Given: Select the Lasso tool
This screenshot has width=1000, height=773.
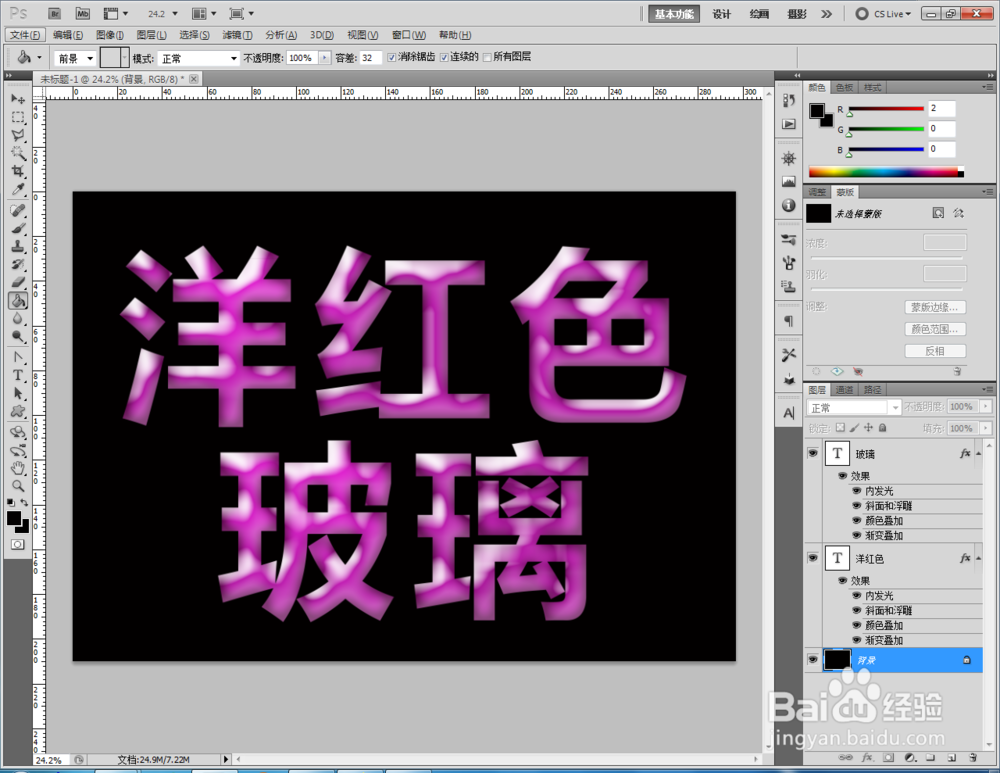Looking at the screenshot, I should [18, 135].
